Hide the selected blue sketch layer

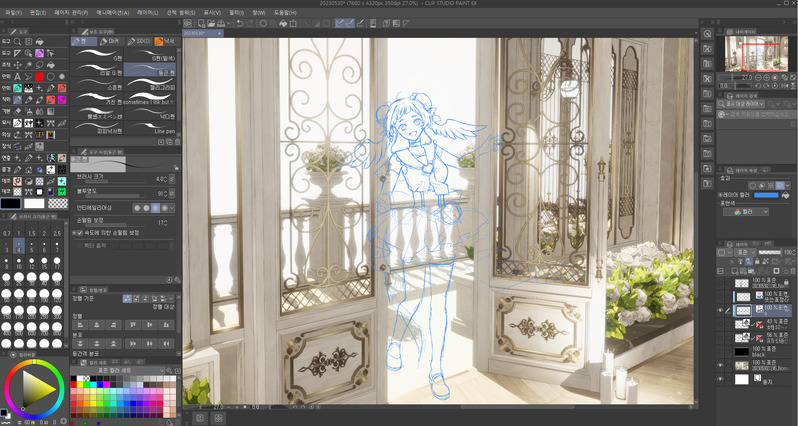pos(720,310)
